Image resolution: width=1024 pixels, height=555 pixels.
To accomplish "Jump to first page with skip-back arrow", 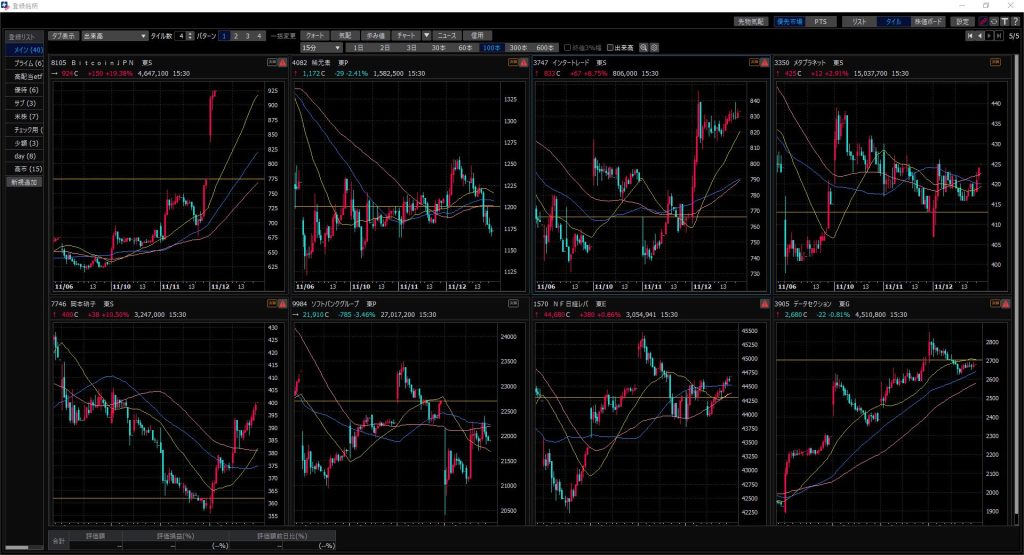I will click(x=969, y=35).
